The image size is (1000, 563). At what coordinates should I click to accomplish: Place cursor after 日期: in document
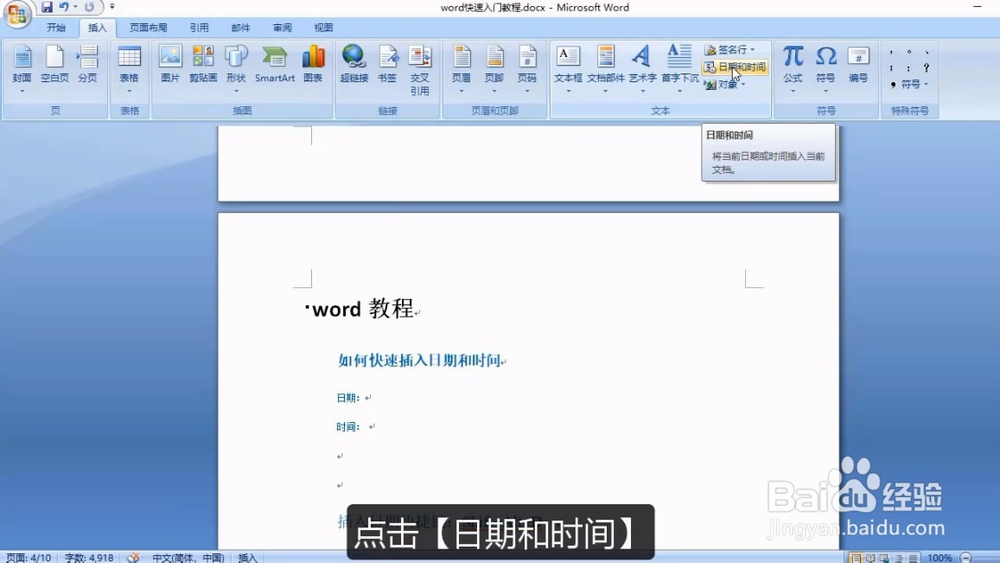(364, 398)
